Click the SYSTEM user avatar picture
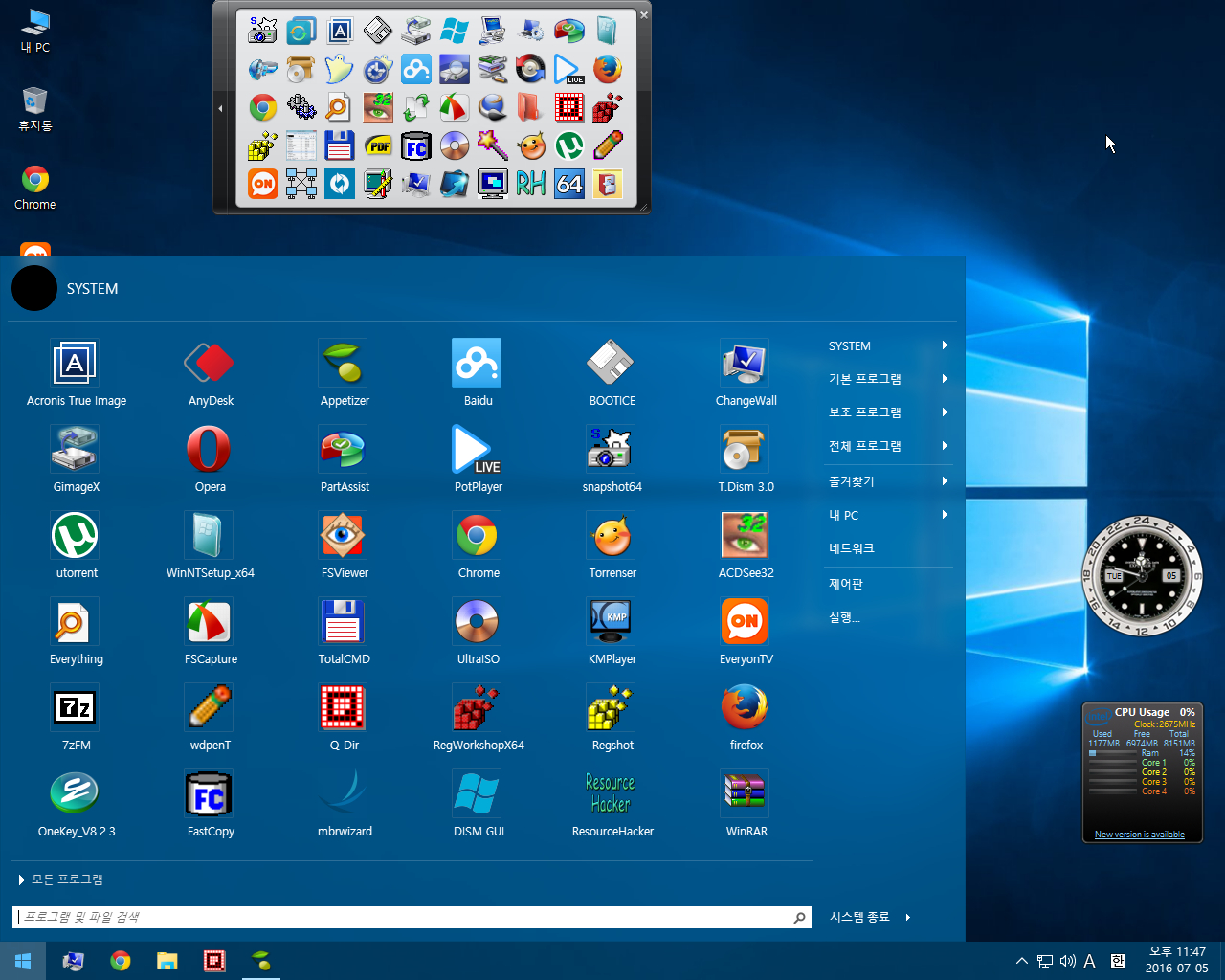Image resolution: width=1225 pixels, height=980 pixels. 34,288
